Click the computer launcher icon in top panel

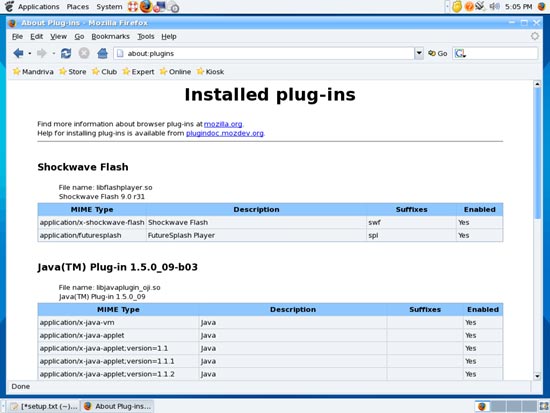[160, 7]
